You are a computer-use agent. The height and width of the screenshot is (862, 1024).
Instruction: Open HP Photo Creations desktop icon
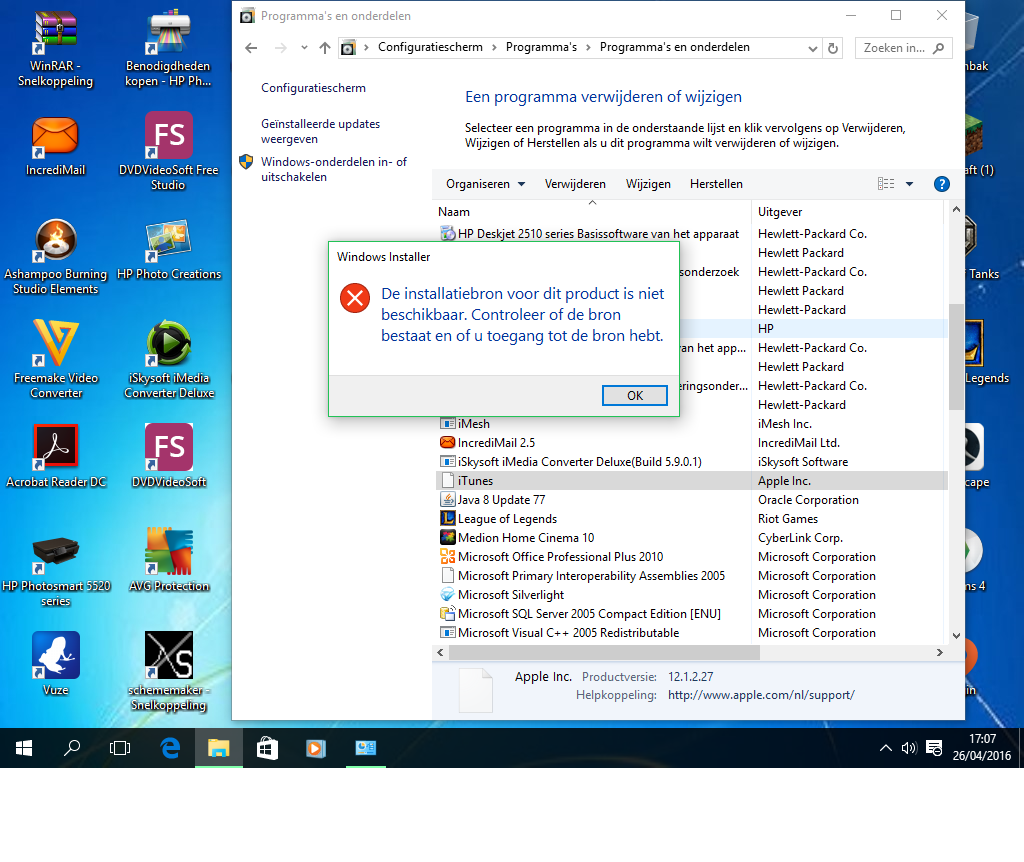click(x=168, y=251)
